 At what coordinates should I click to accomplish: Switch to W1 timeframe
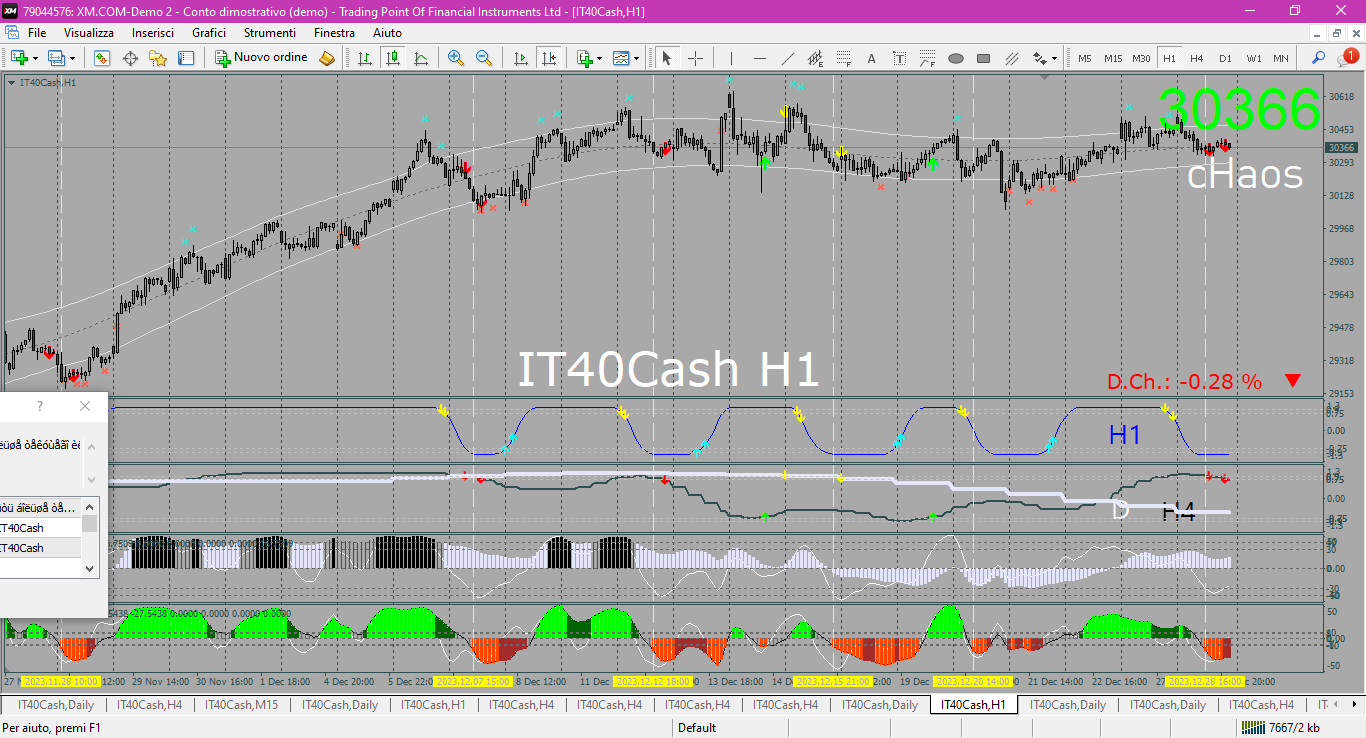pos(1253,58)
